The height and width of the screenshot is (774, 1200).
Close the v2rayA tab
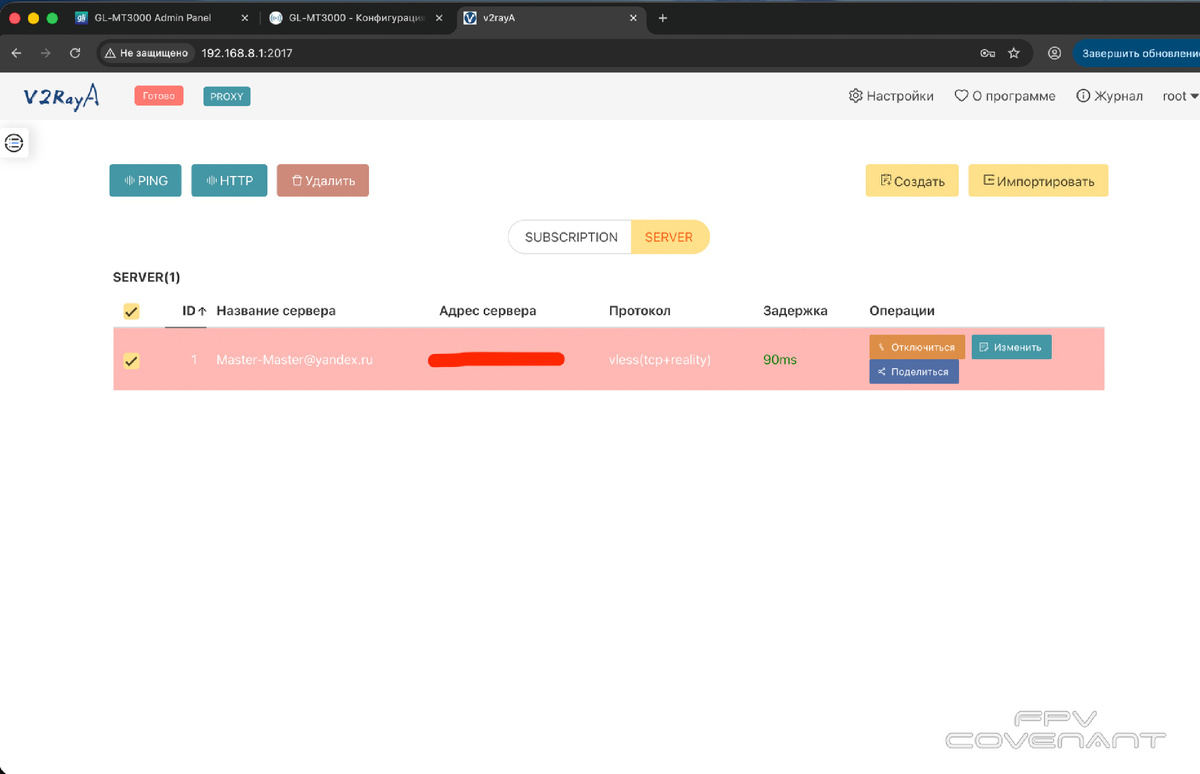pyautogui.click(x=631, y=18)
